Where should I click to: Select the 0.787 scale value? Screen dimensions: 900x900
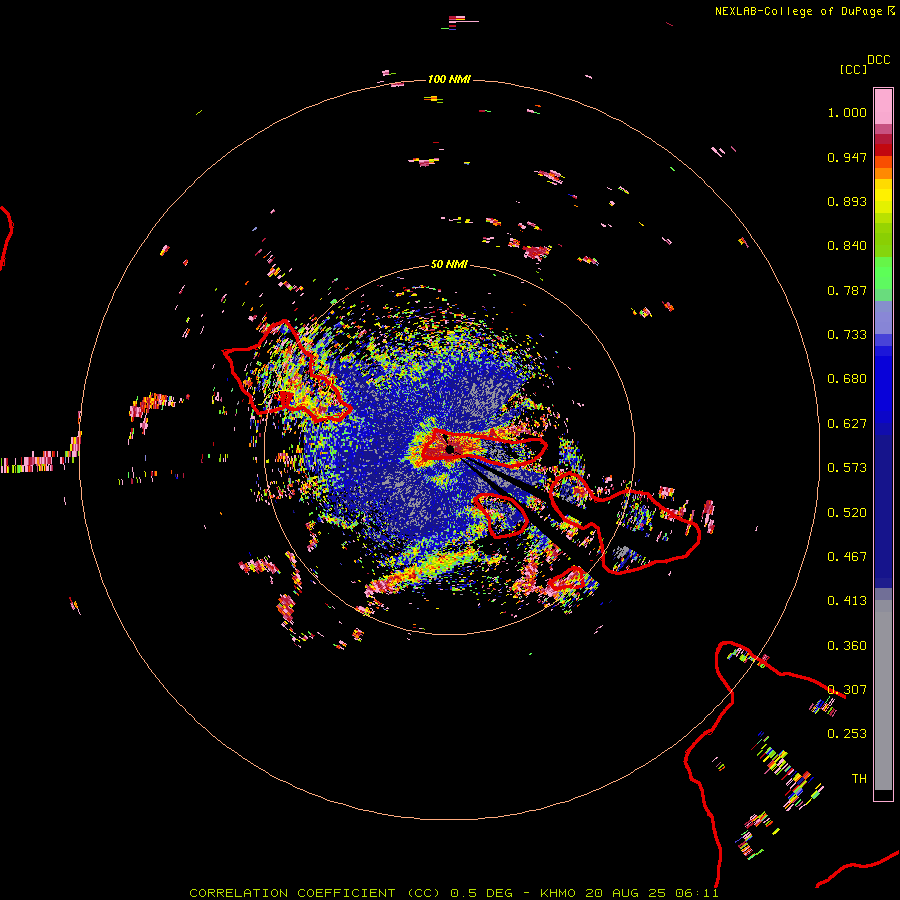pyautogui.click(x=847, y=290)
